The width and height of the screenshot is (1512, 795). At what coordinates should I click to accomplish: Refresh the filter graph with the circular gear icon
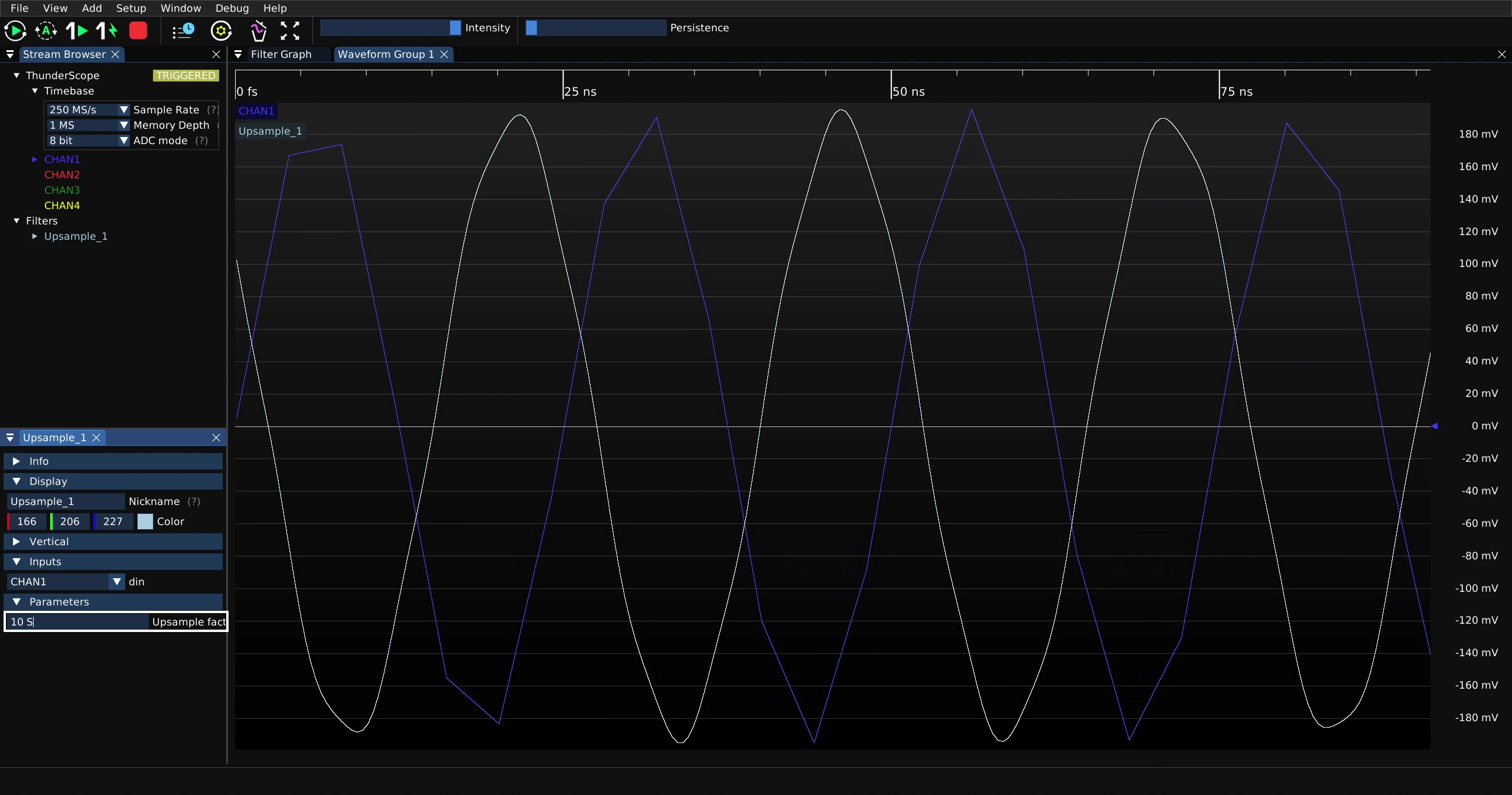tap(221, 30)
